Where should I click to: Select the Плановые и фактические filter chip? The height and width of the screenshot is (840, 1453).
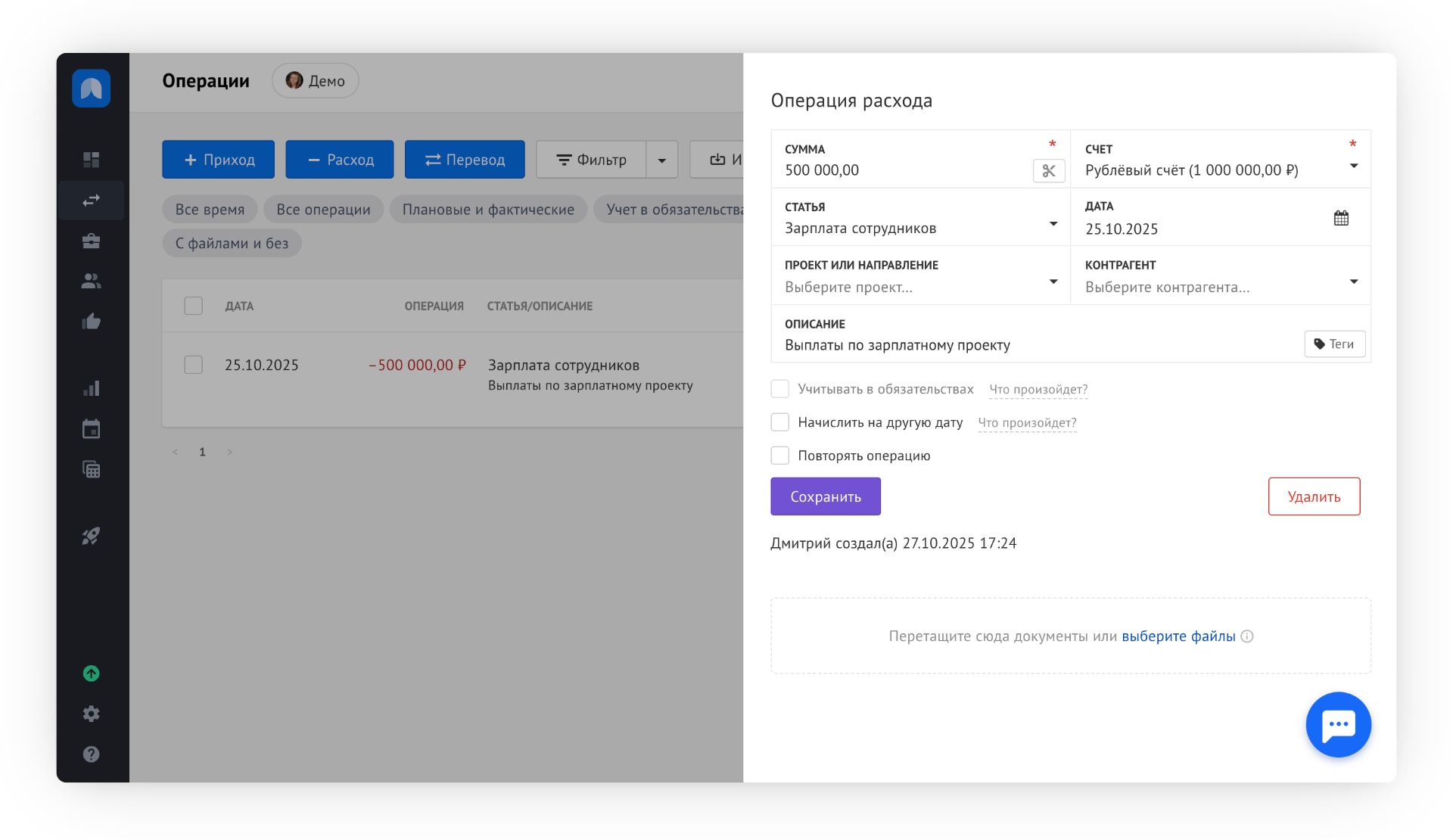click(x=488, y=210)
